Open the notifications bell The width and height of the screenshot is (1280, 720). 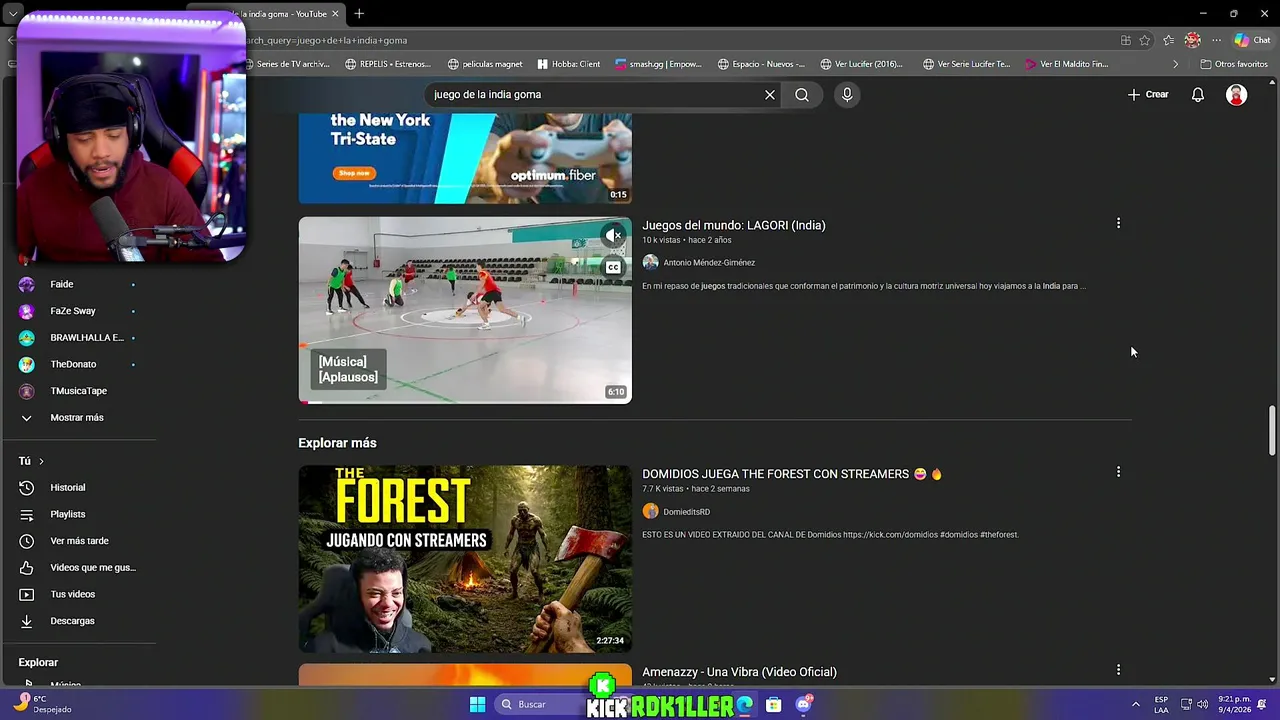click(x=1197, y=94)
